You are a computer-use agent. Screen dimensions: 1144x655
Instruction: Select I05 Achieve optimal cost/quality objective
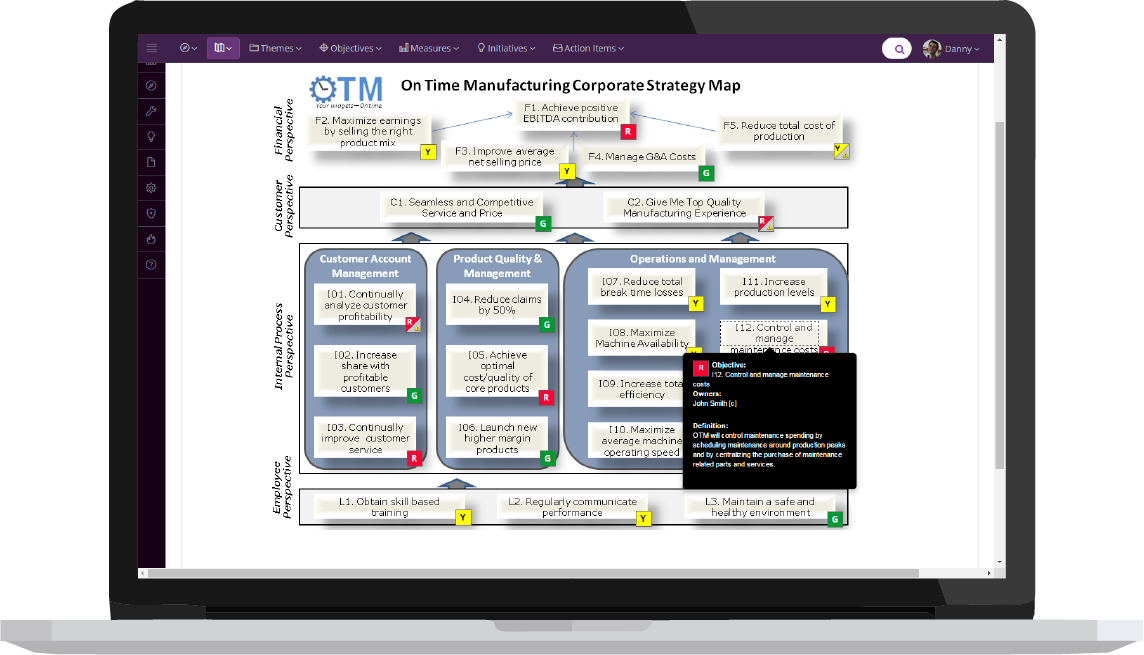pyautogui.click(x=497, y=371)
